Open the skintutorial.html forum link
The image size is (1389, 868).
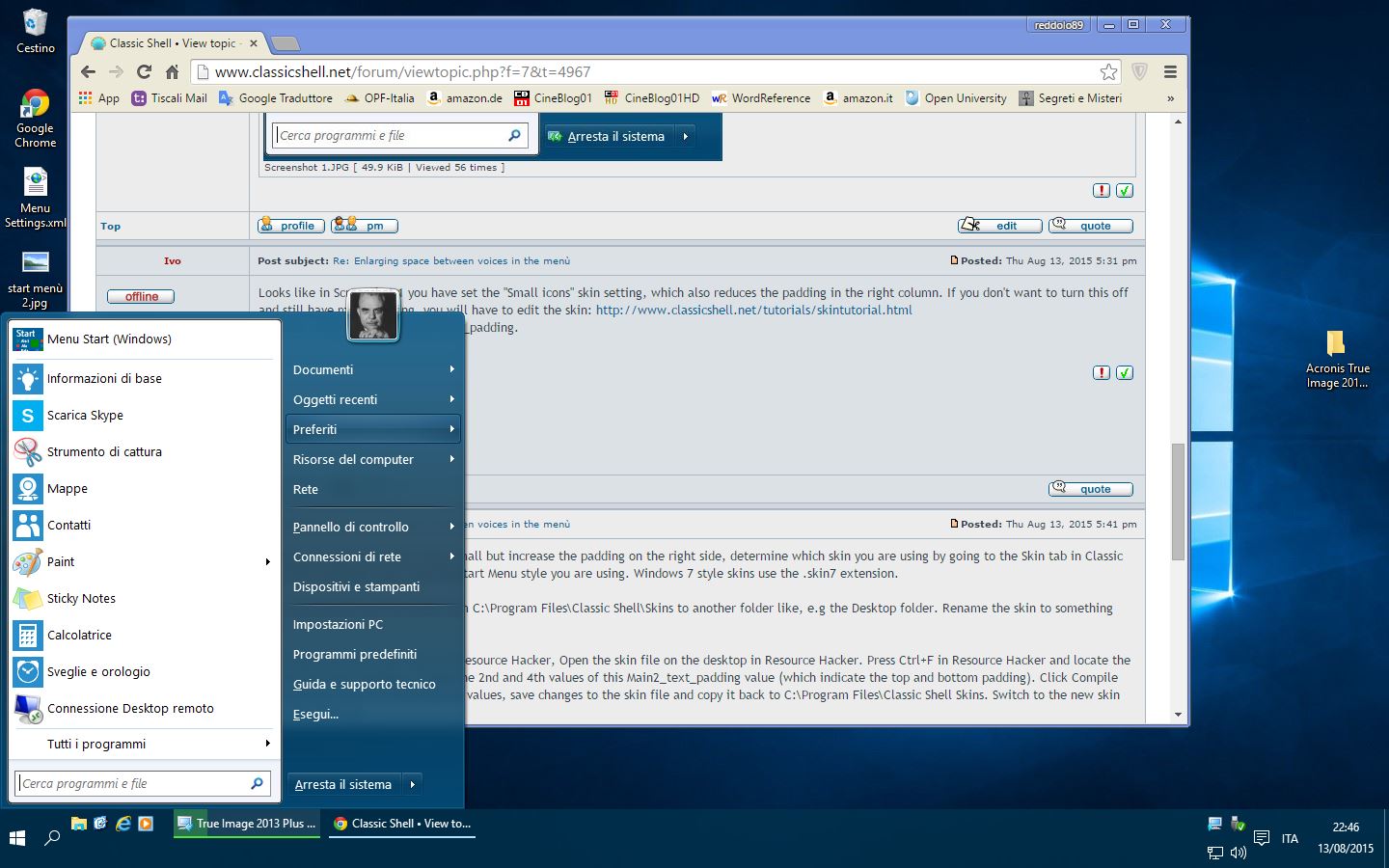[x=753, y=311]
